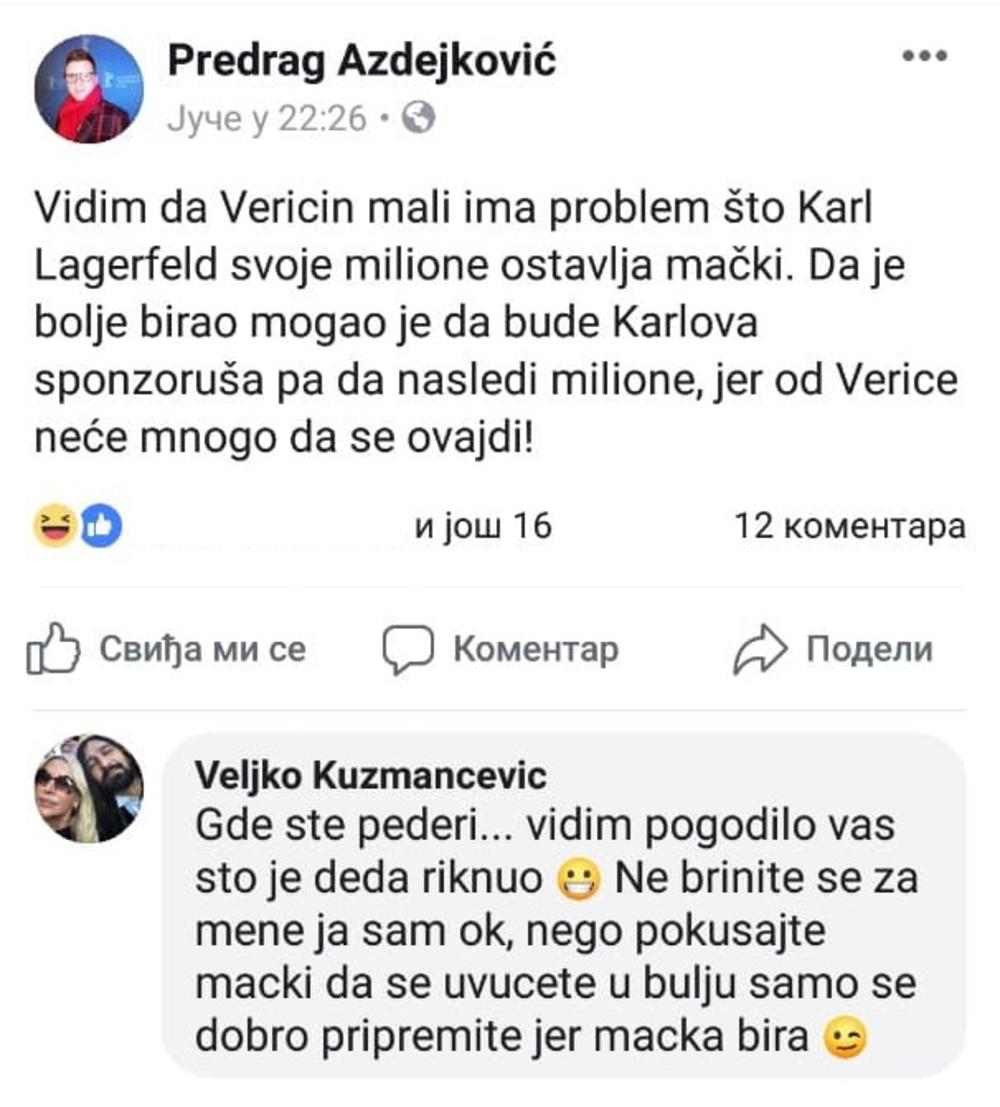Click the thumbs-up Like icon
The image size is (1000, 1107).
click(x=51, y=650)
